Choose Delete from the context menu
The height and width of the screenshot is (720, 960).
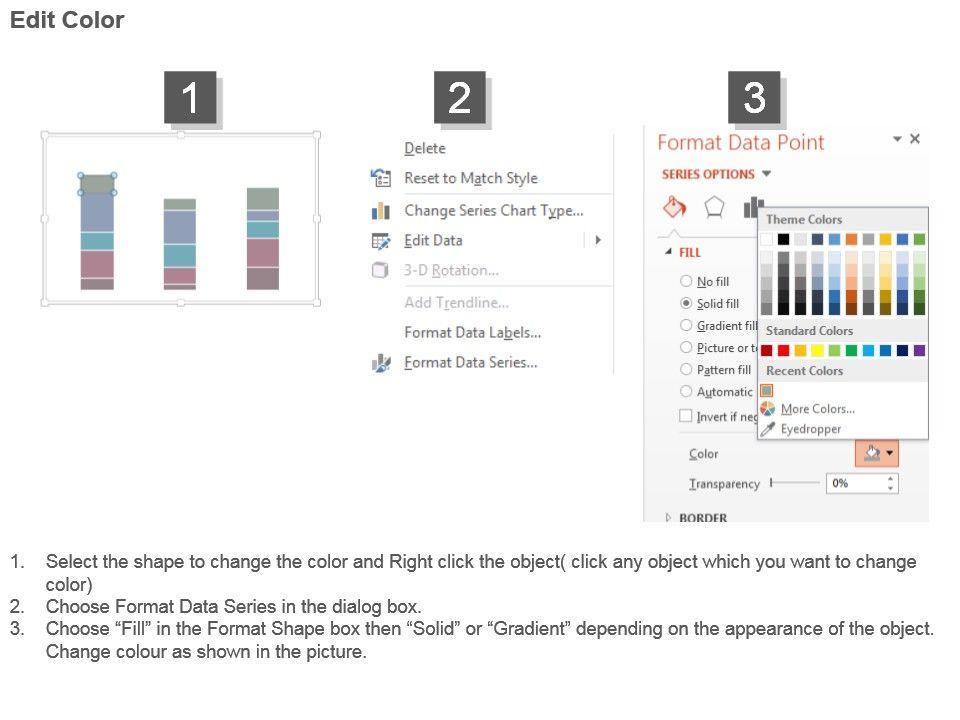point(425,148)
